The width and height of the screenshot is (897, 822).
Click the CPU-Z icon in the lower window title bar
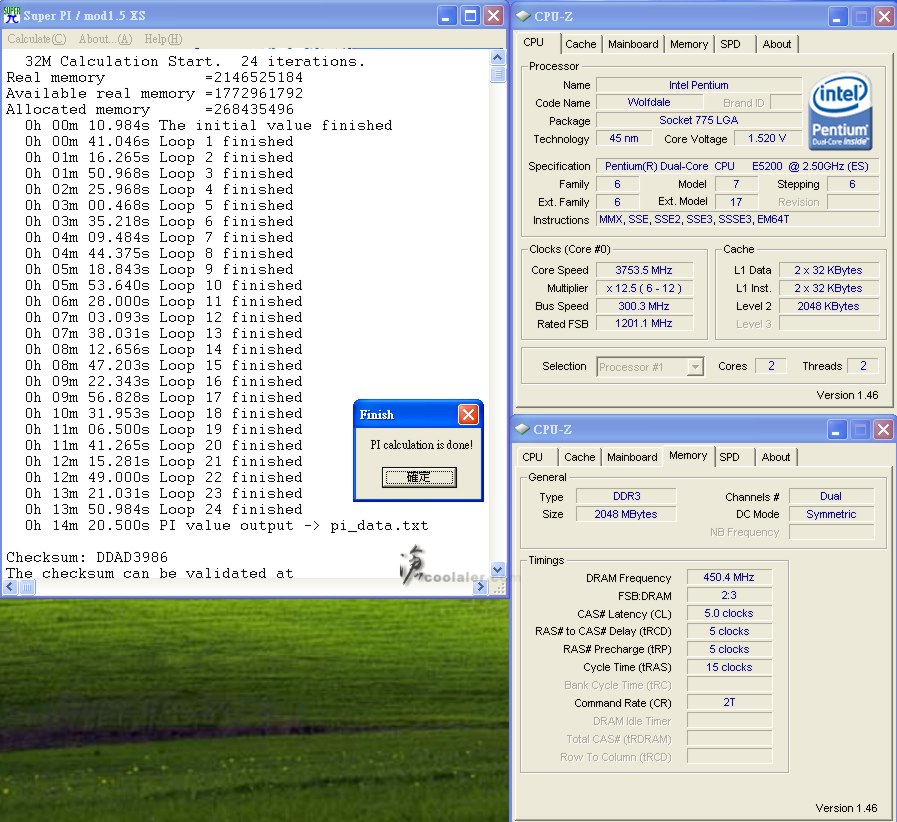[x=522, y=429]
